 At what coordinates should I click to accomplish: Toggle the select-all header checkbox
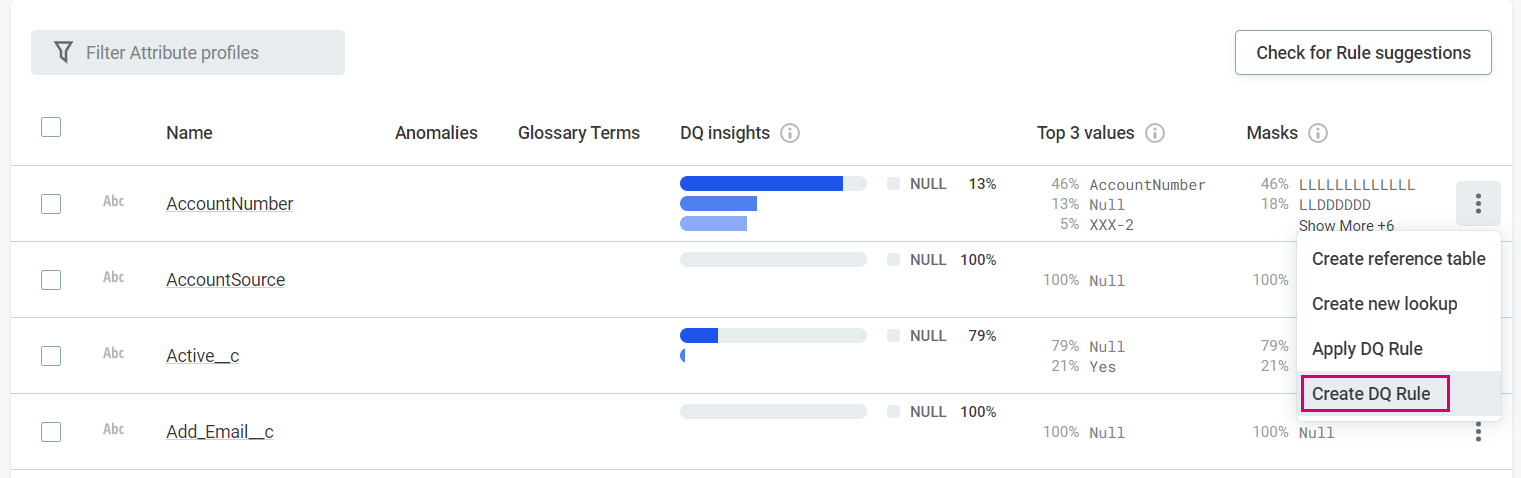(x=51, y=127)
